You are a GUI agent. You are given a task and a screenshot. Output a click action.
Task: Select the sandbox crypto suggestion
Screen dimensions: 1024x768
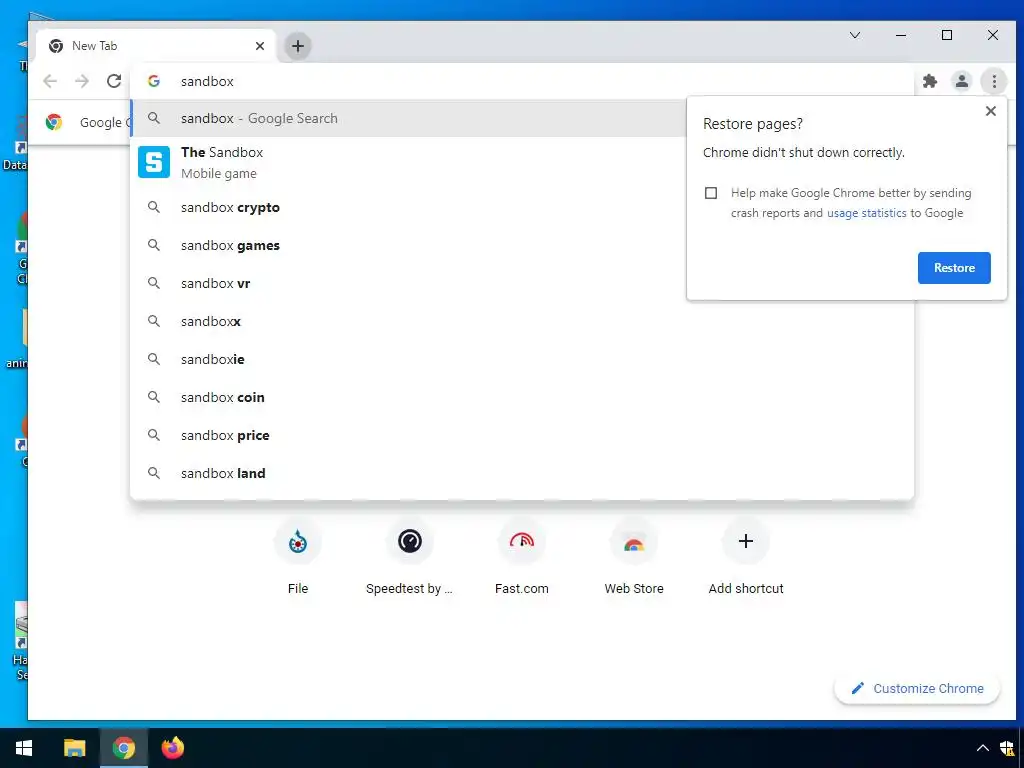tap(408, 208)
